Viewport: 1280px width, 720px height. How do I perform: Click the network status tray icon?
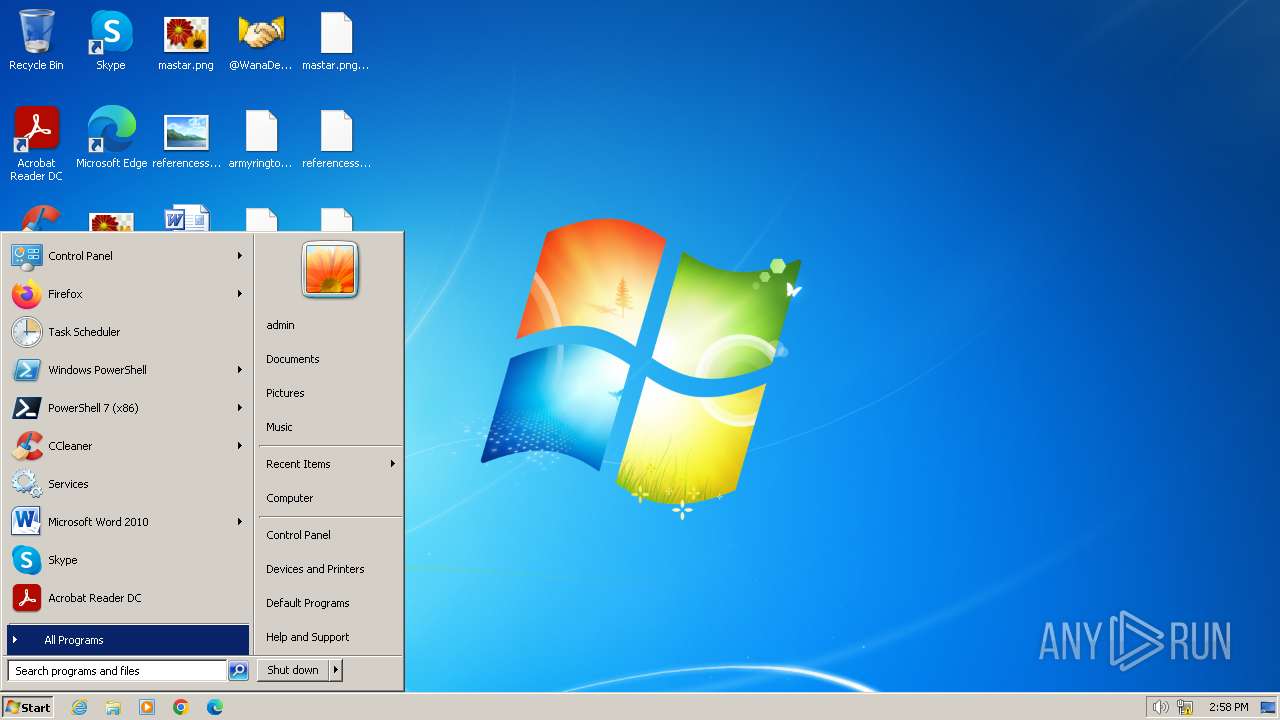pos(1186,707)
